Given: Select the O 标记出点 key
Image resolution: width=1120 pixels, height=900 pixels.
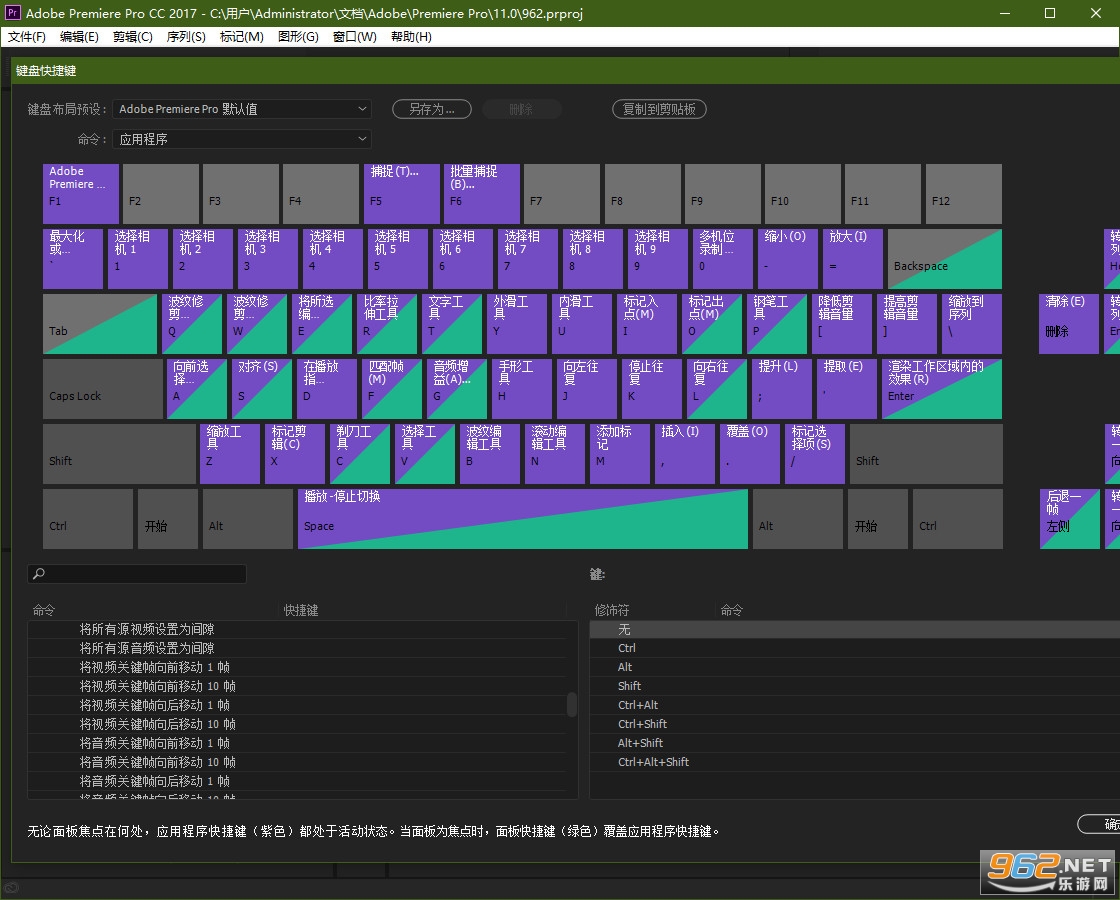Looking at the screenshot, I should click(711, 324).
